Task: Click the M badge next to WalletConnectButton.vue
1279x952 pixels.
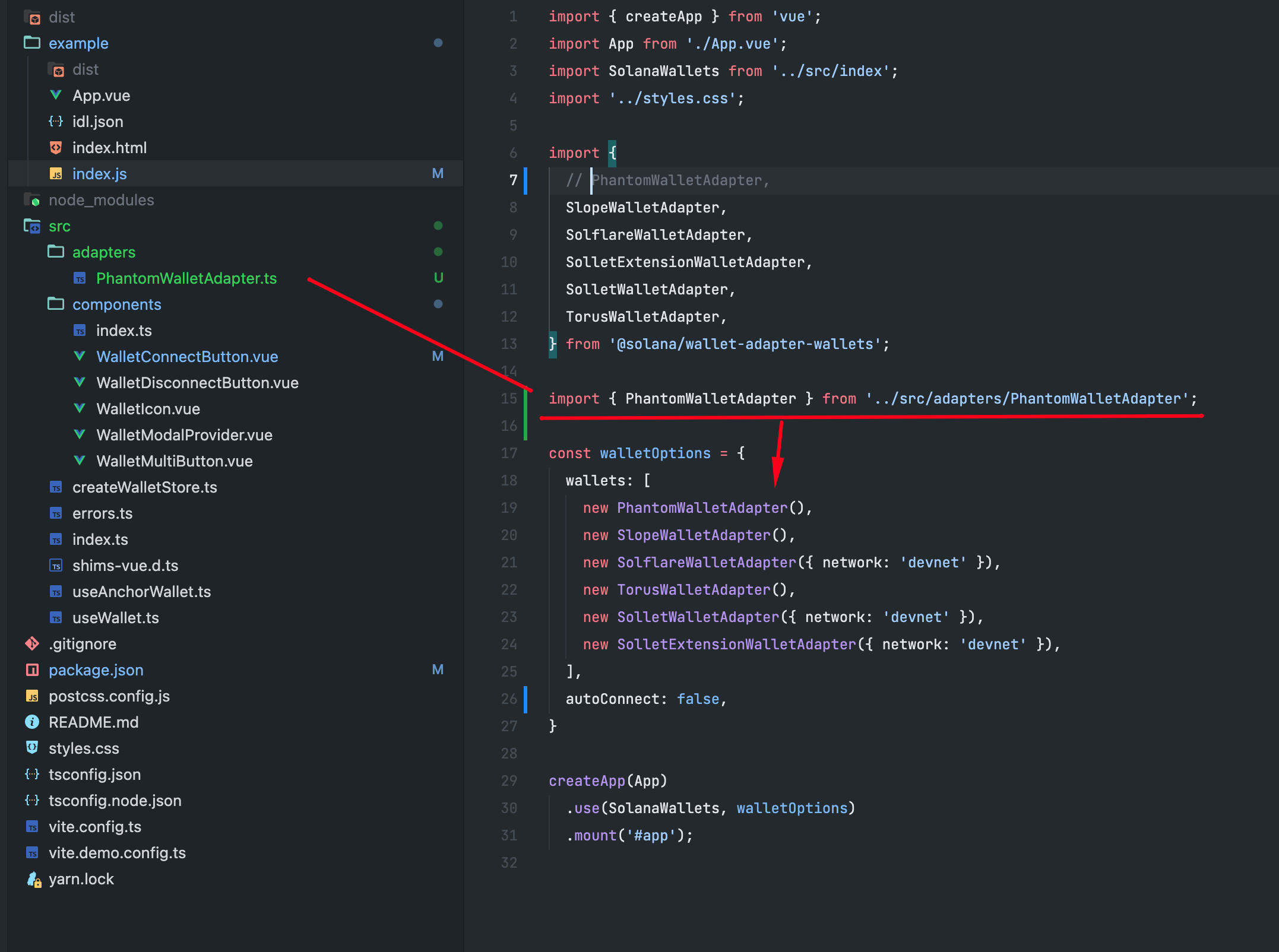Action: click(438, 356)
